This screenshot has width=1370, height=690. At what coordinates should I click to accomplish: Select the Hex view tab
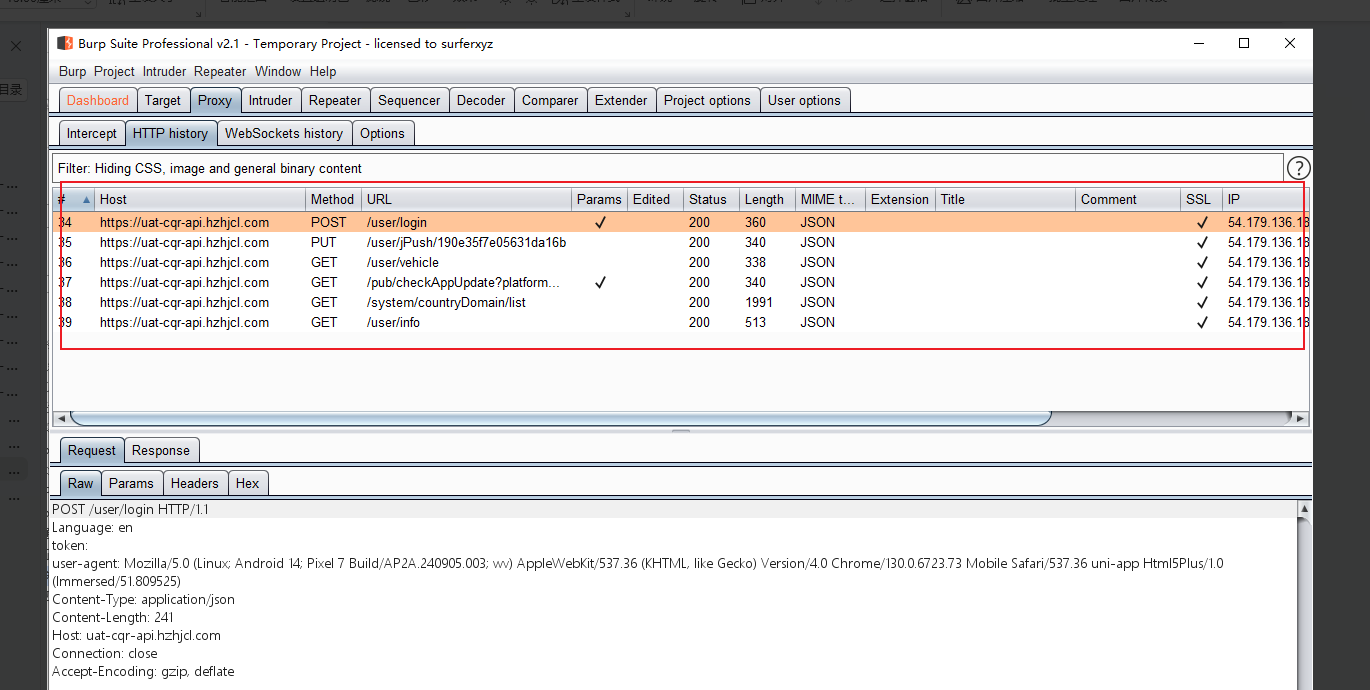tap(248, 483)
